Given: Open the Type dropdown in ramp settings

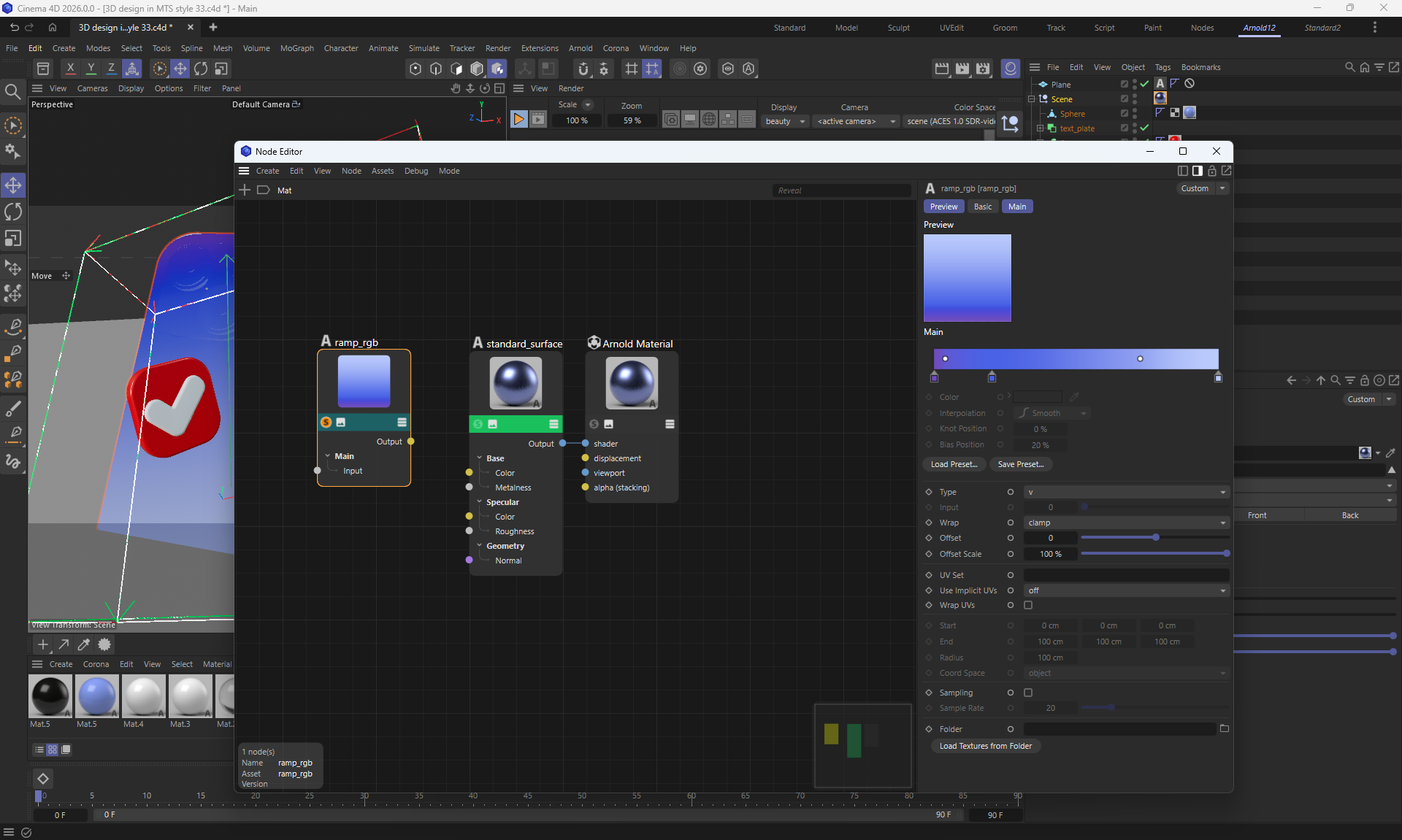Looking at the screenshot, I should (x=1126, y=492).
